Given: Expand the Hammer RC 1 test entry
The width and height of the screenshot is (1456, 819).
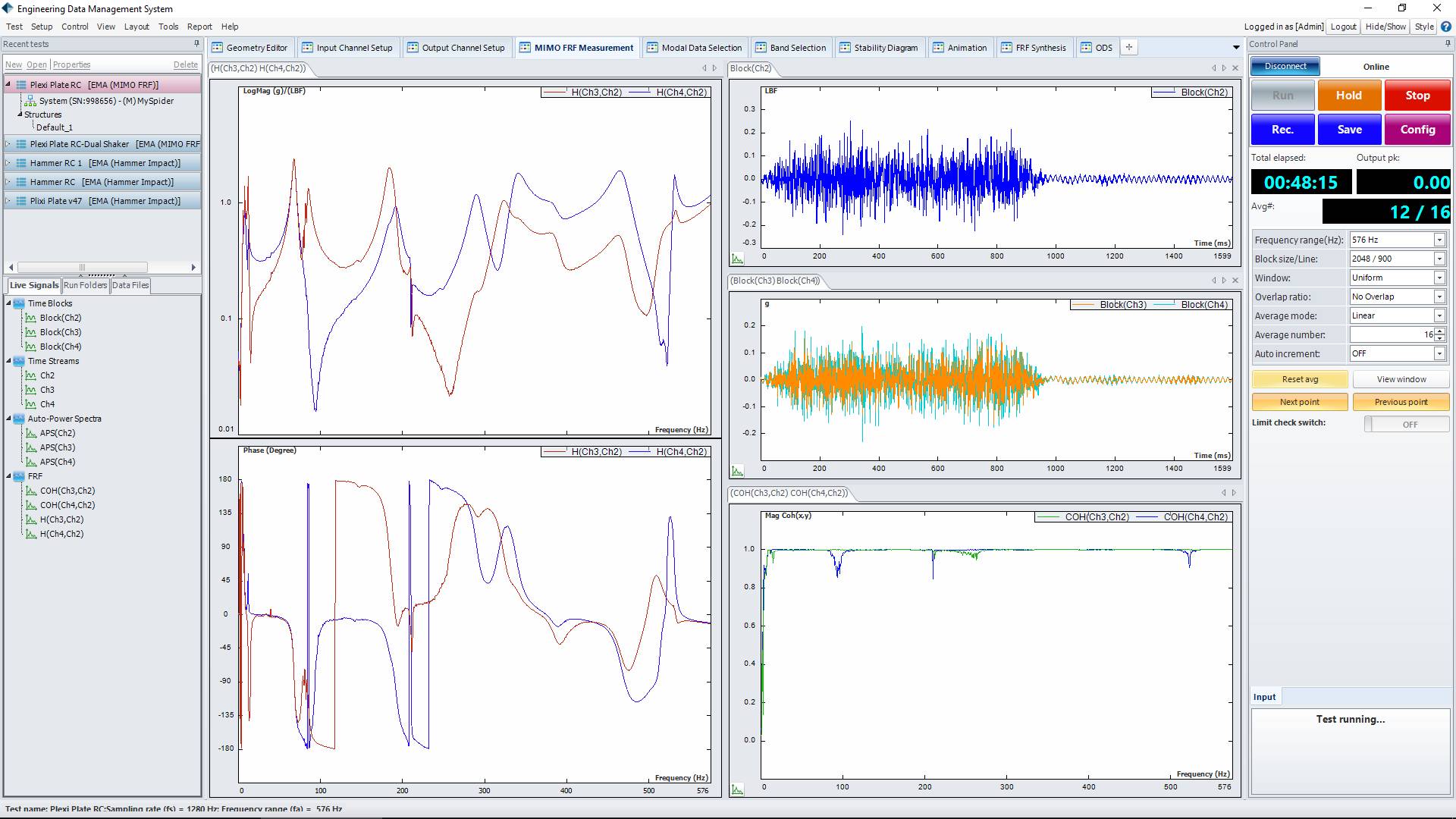Looking at the screenshot, I should 8,163.
